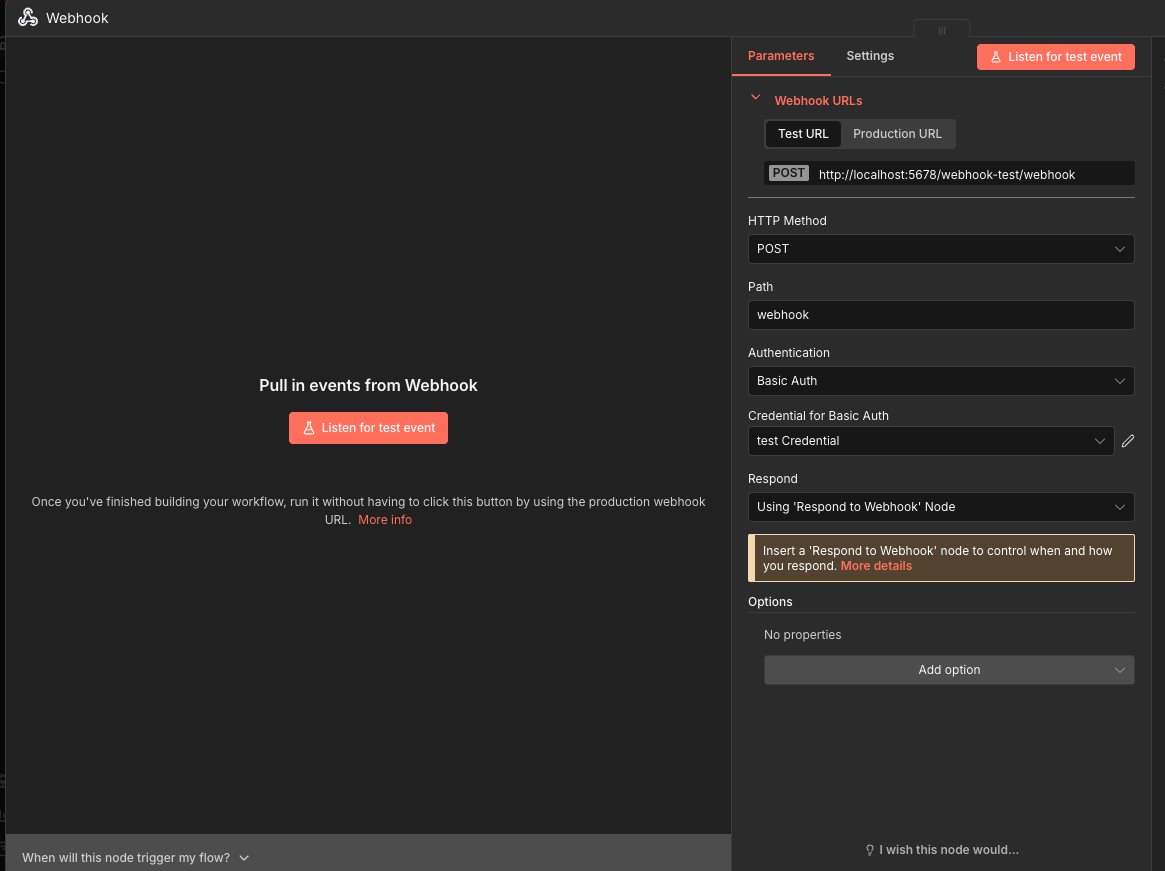1165x871 pixels.
Task: Open the HTTP Method dropdown
Action: (940, 249)
